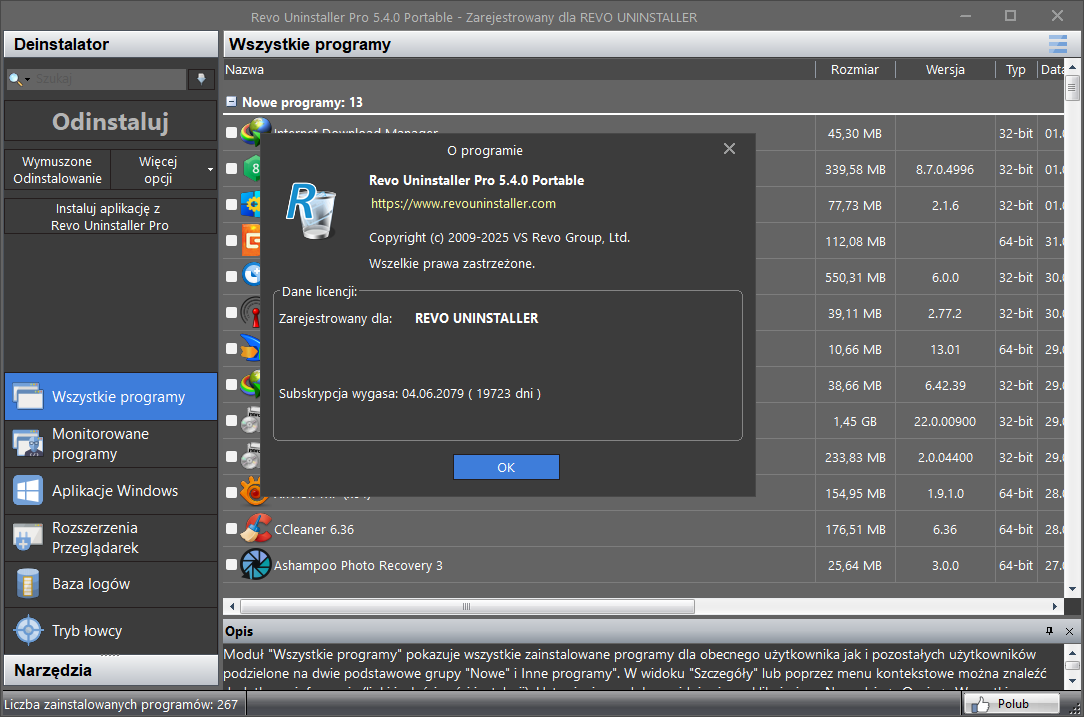Viewport: 1084px width, 717px height.
Task: Close the O programie dialog with X
Action: (x=729, y=149)
